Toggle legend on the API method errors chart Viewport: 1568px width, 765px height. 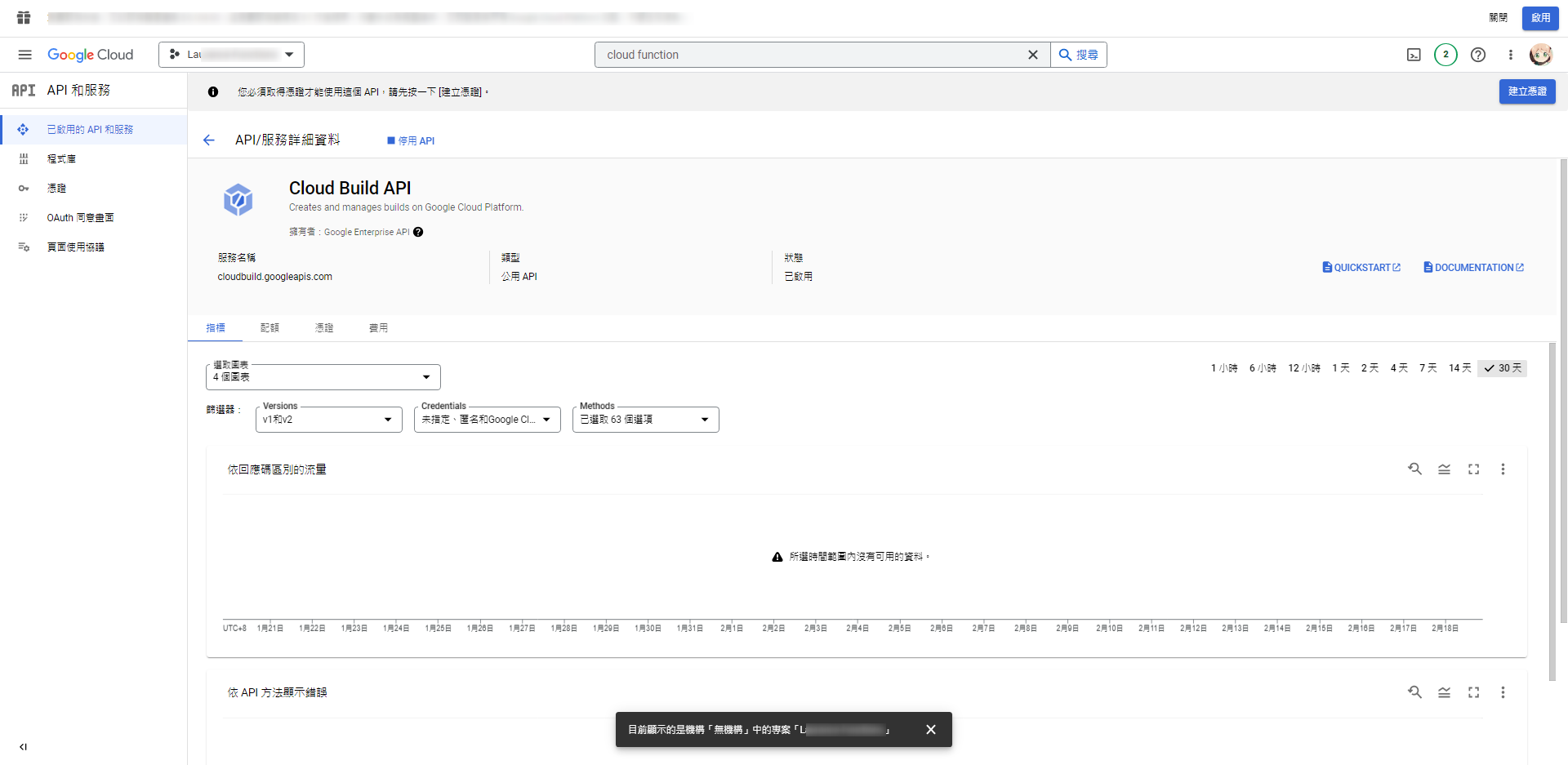coord(1444,692)
